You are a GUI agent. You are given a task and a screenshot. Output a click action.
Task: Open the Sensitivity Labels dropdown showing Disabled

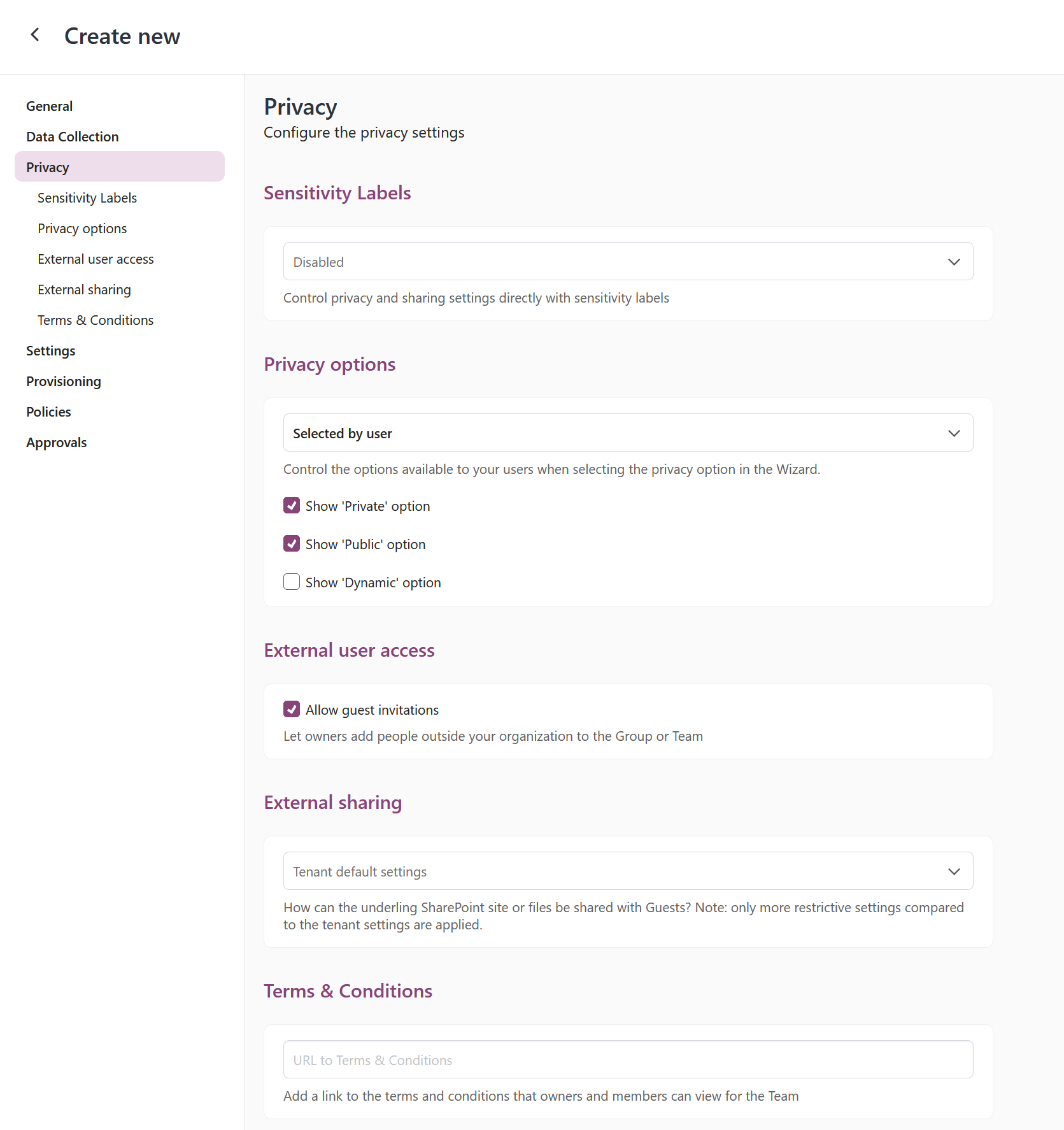pos(627,261)
